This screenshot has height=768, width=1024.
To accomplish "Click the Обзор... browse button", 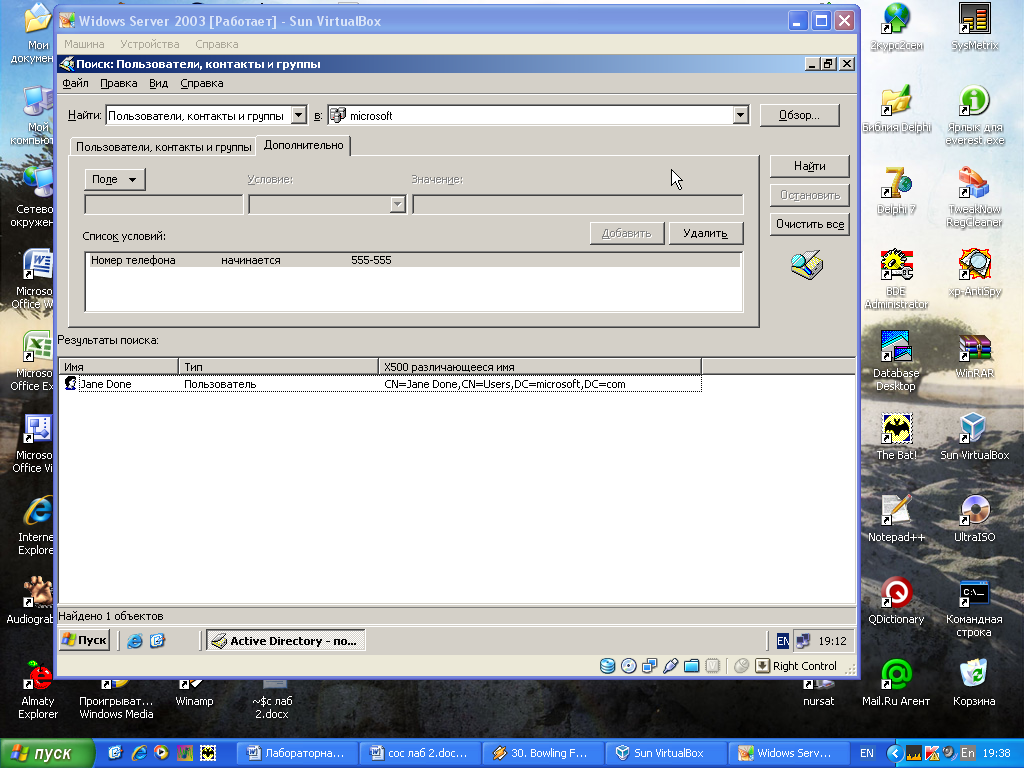I will pyautogui.click(x=799, y=115).
